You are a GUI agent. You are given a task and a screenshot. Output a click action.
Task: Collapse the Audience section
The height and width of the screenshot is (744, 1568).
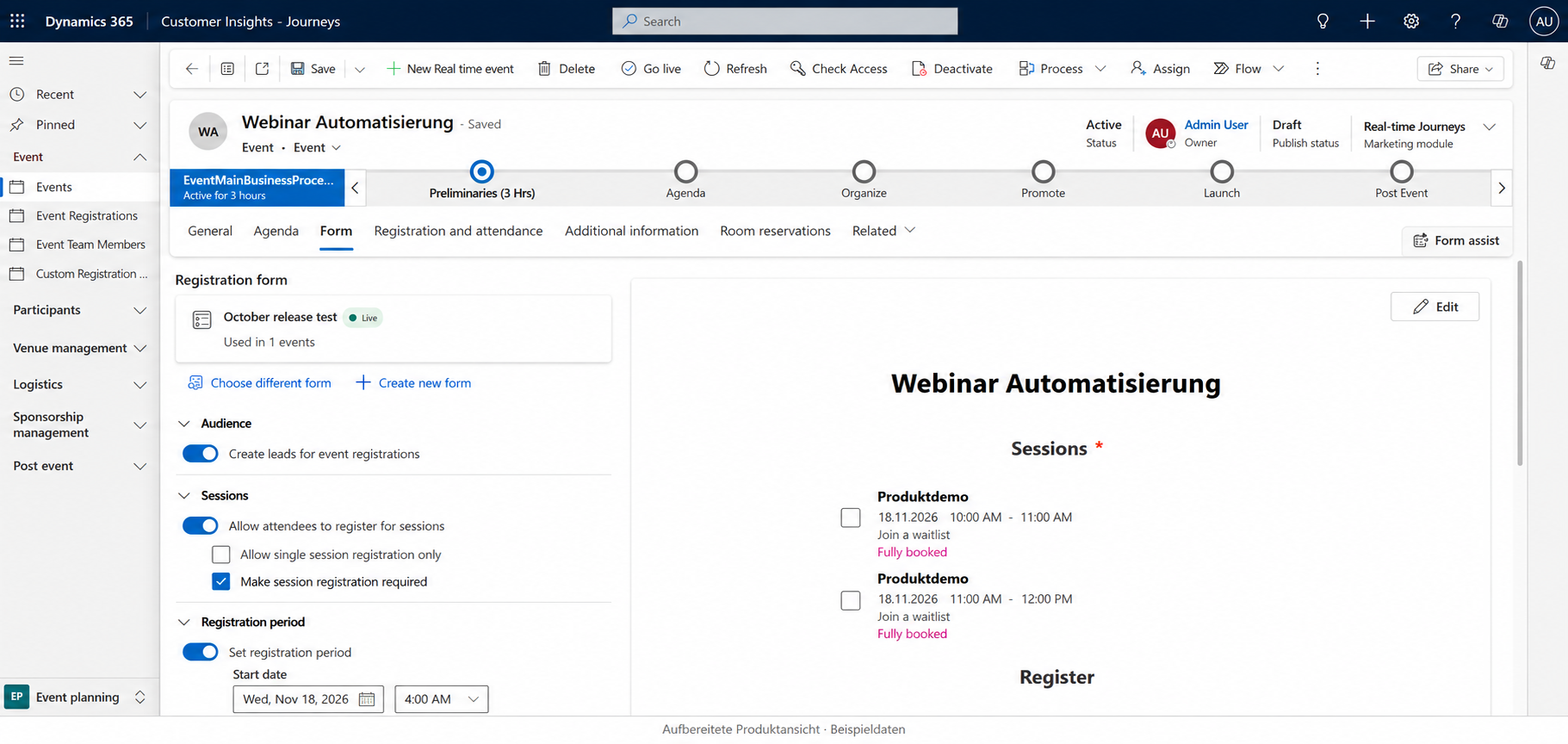(x=183, y=424)
